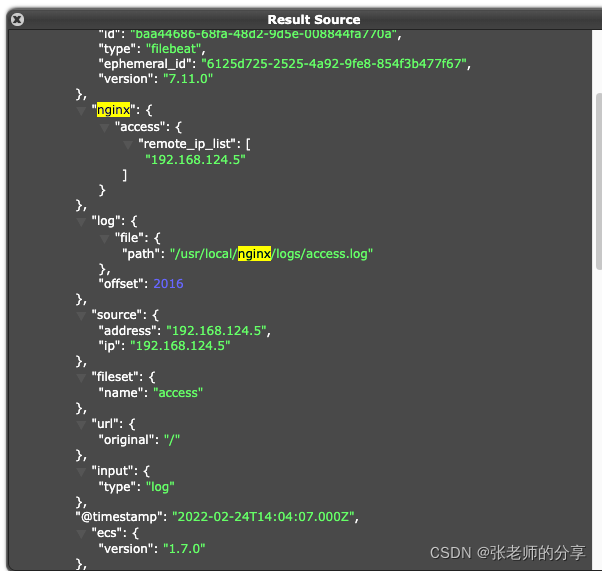Screen dimensions: 602x571
Task: Collapse the "access" JSON node
Action: [x=104, y=128]
